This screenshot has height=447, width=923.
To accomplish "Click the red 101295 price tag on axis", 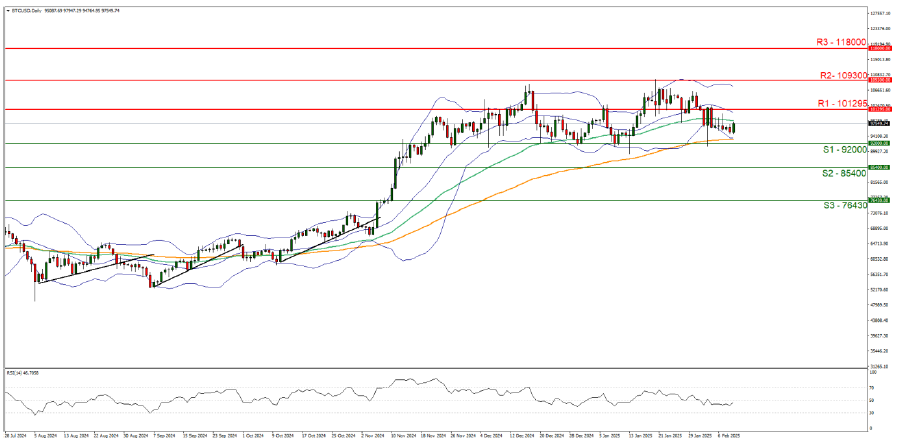I will 879,109.
